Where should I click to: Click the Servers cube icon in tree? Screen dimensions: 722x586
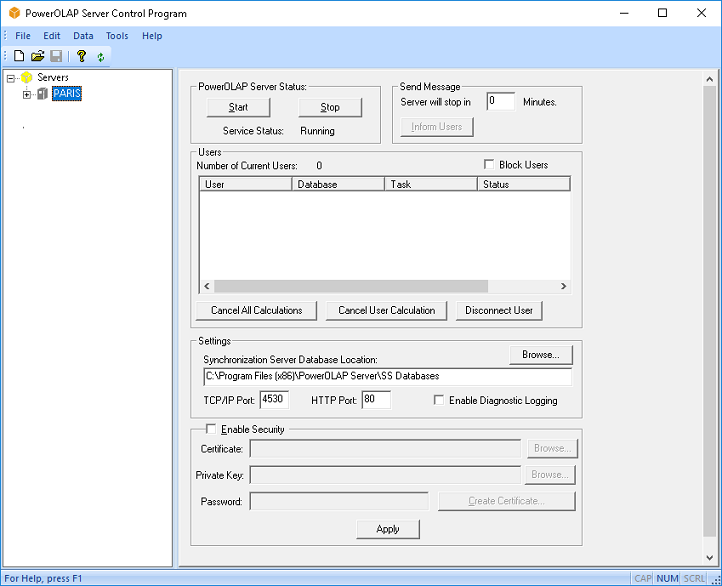click(x=26, y=77)
